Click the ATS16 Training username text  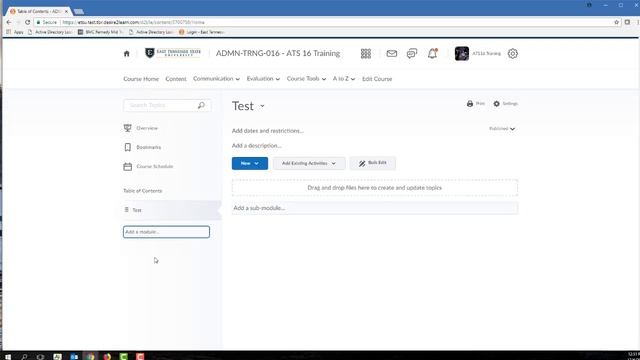click(487, 53)
